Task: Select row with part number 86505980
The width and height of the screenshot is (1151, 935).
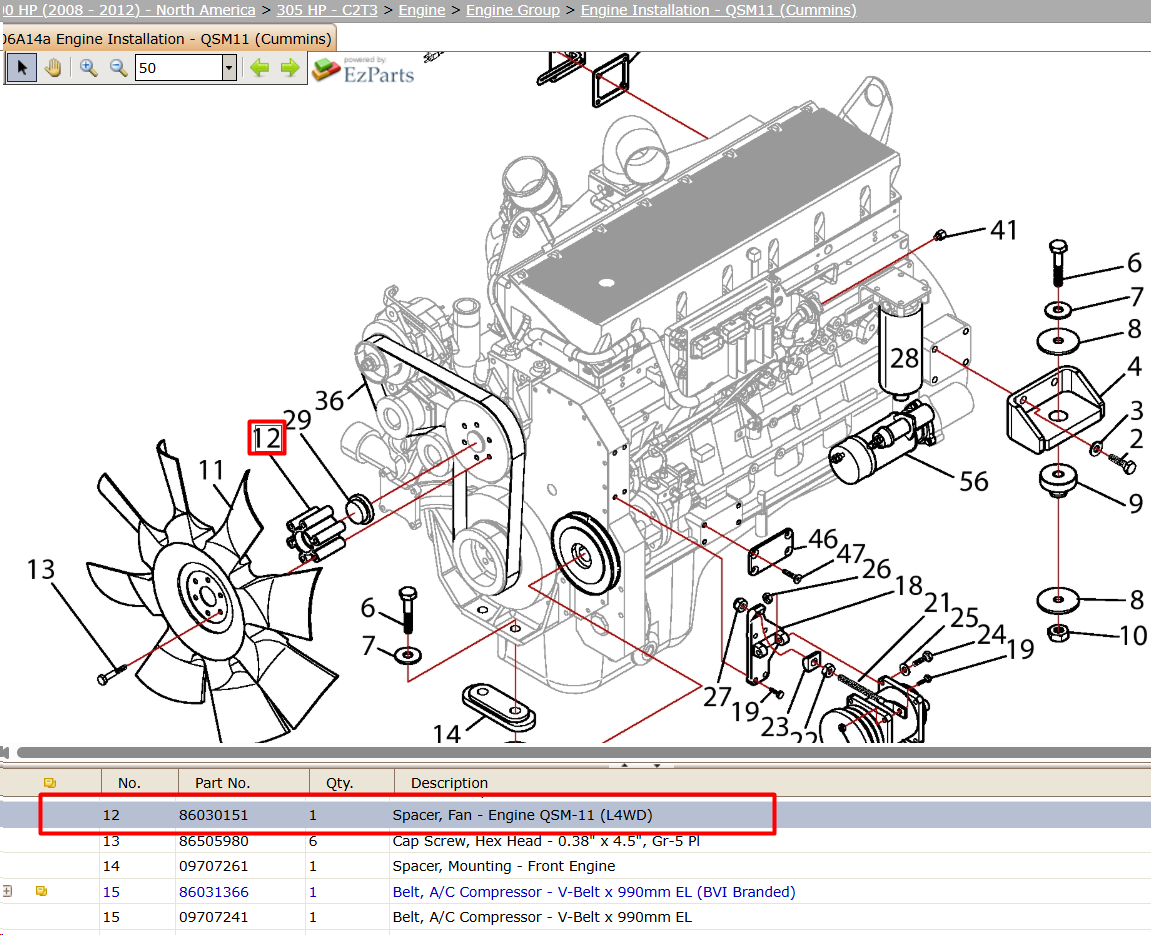Action: point(576,841)
